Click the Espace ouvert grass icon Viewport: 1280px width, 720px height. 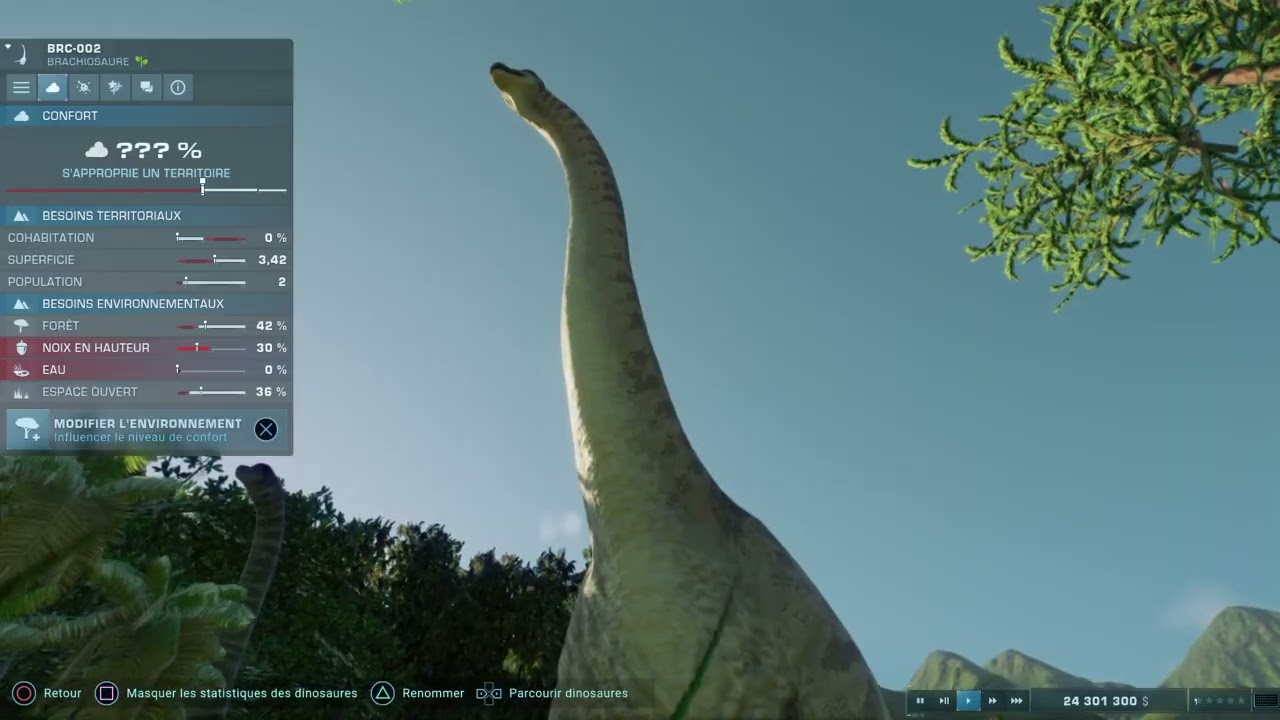(21, 392)
